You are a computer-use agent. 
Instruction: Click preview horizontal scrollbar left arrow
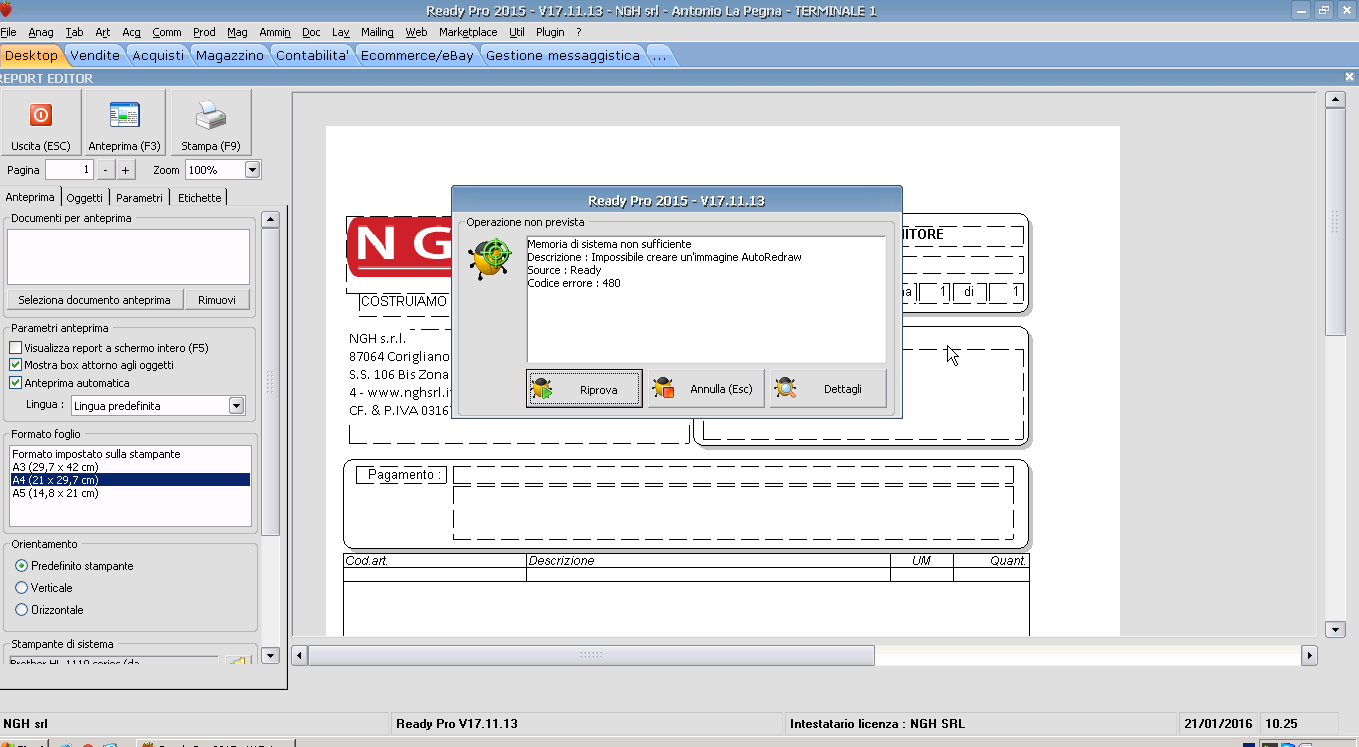click(299, 656)
